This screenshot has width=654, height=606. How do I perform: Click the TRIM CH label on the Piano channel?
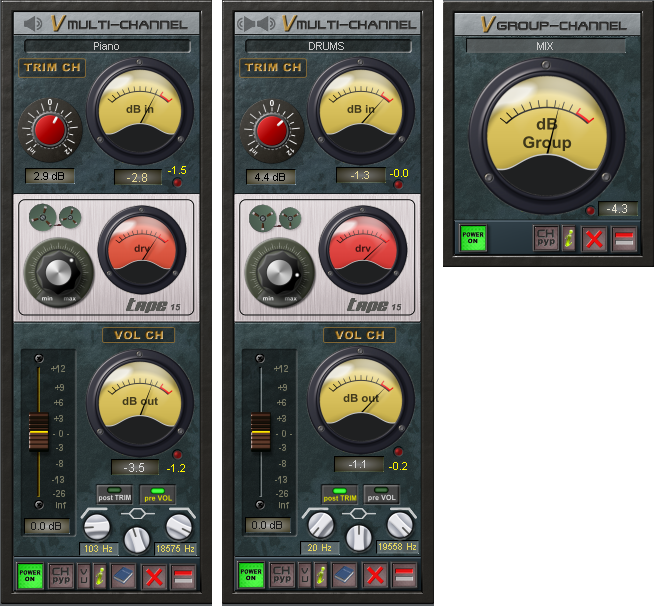click(x=51, y=68)
